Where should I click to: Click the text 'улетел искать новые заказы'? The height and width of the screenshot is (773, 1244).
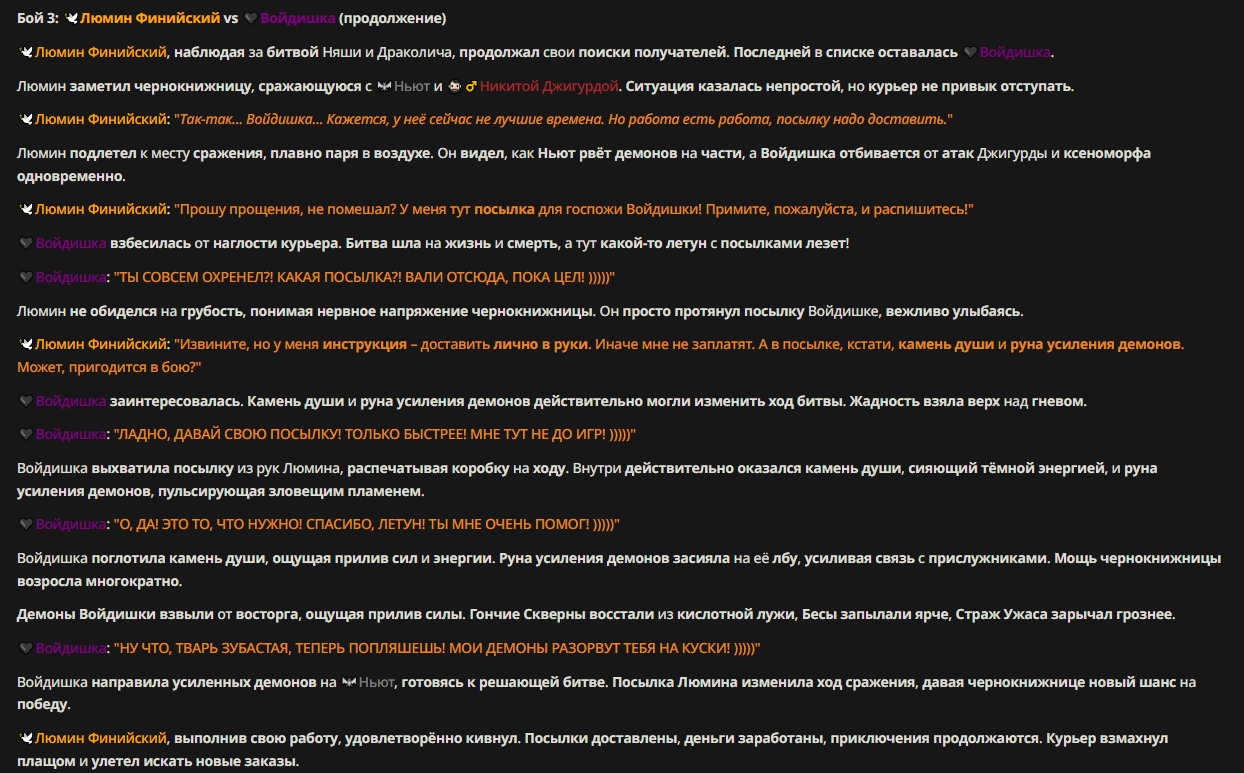[194, 761]
